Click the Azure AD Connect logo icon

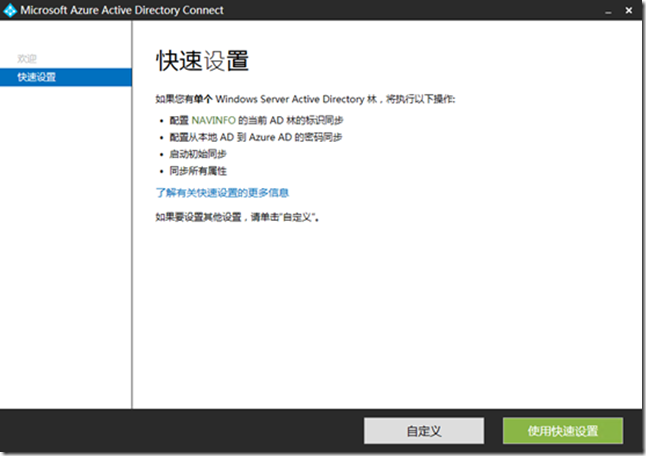10,10
